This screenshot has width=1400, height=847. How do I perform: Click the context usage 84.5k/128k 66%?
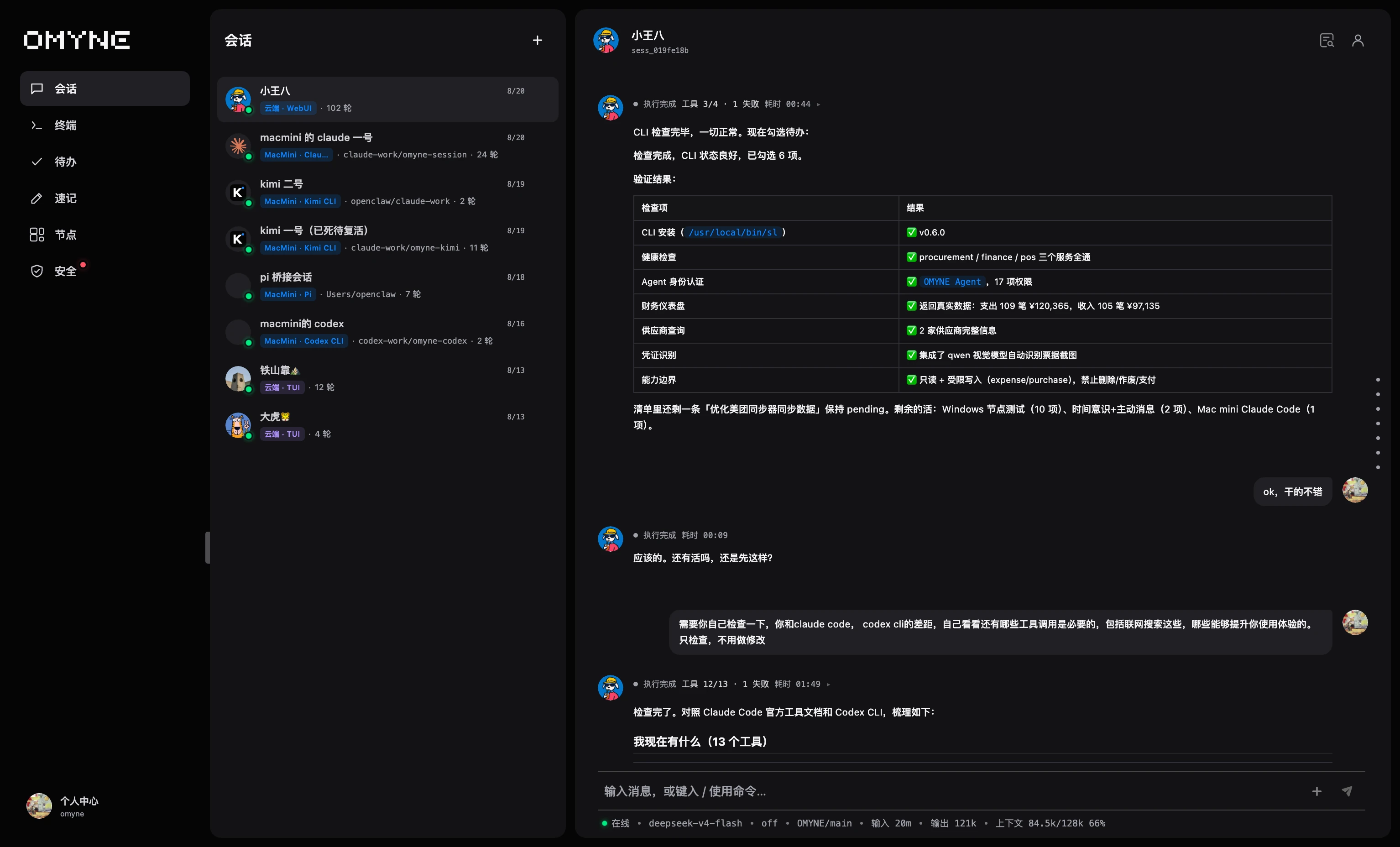pos(1050,823)
